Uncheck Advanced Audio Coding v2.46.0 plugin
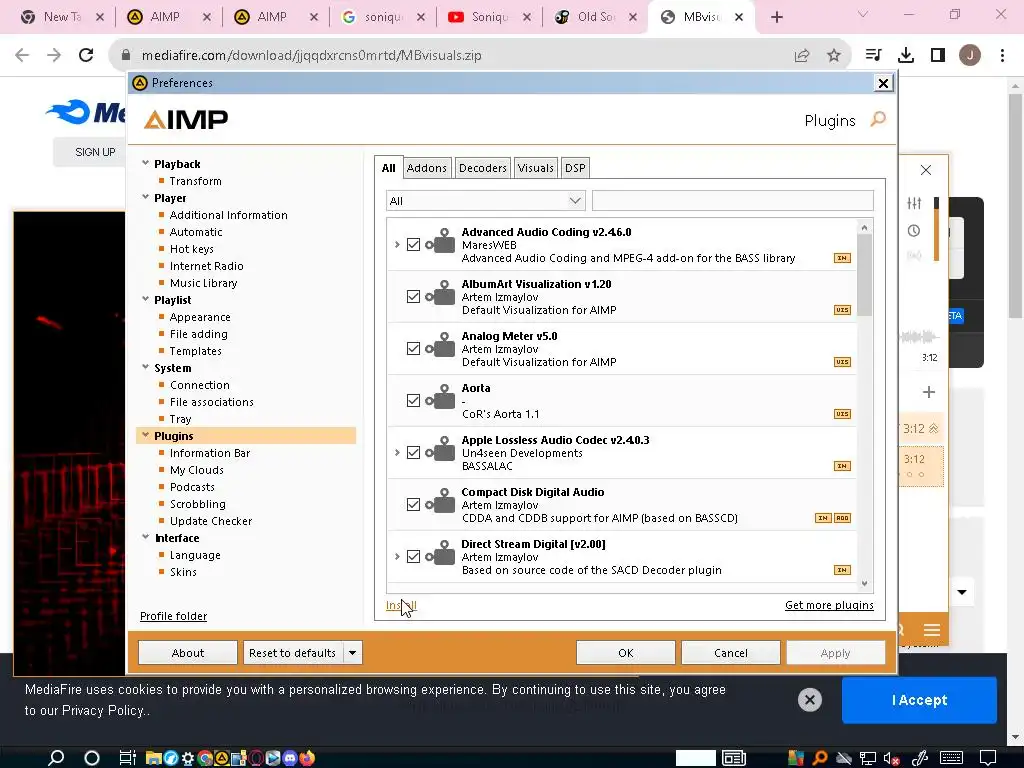Screen dimensions: 1024x768 (x=413, y=244)
